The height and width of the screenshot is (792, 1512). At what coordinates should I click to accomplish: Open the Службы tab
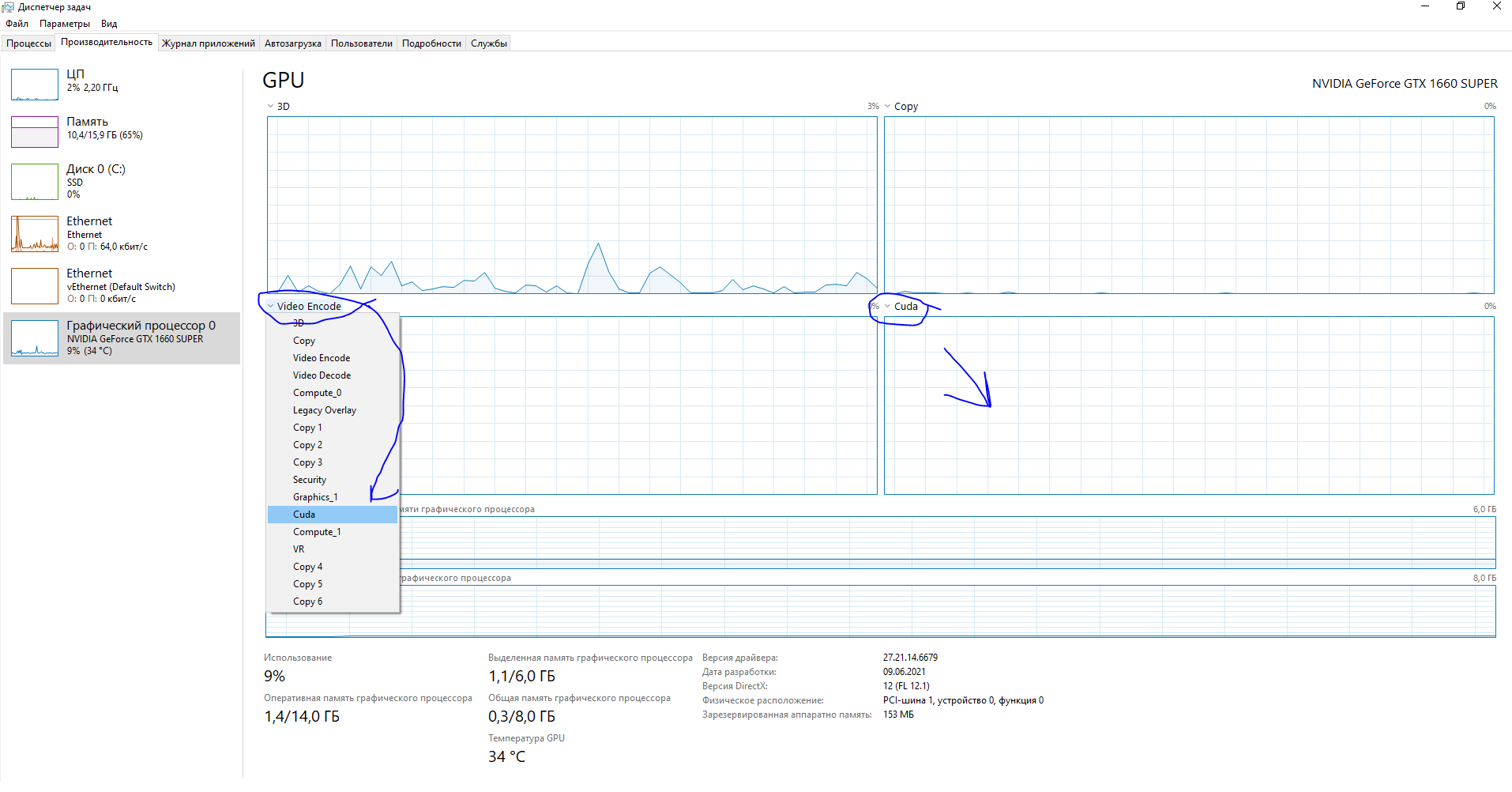488,43
